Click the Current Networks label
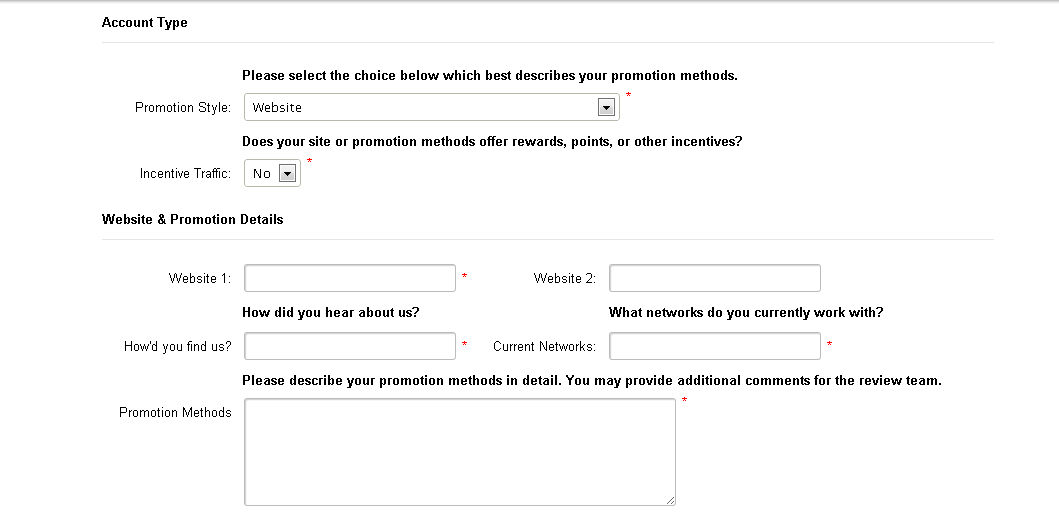Image resolution: width=1059 pixels, height=528 pixels. point(544,347)
